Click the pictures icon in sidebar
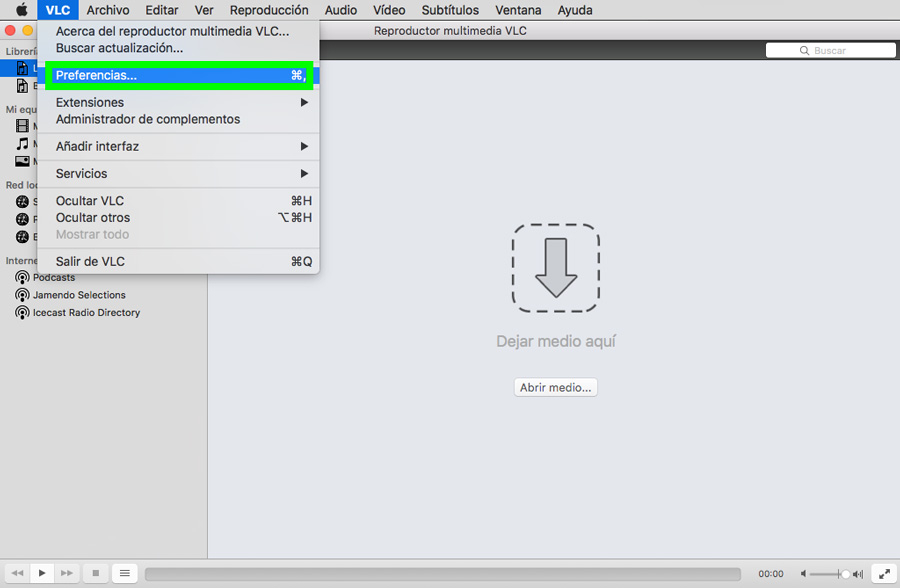Screen dimensions: 900x588 (x=22, y=161)
